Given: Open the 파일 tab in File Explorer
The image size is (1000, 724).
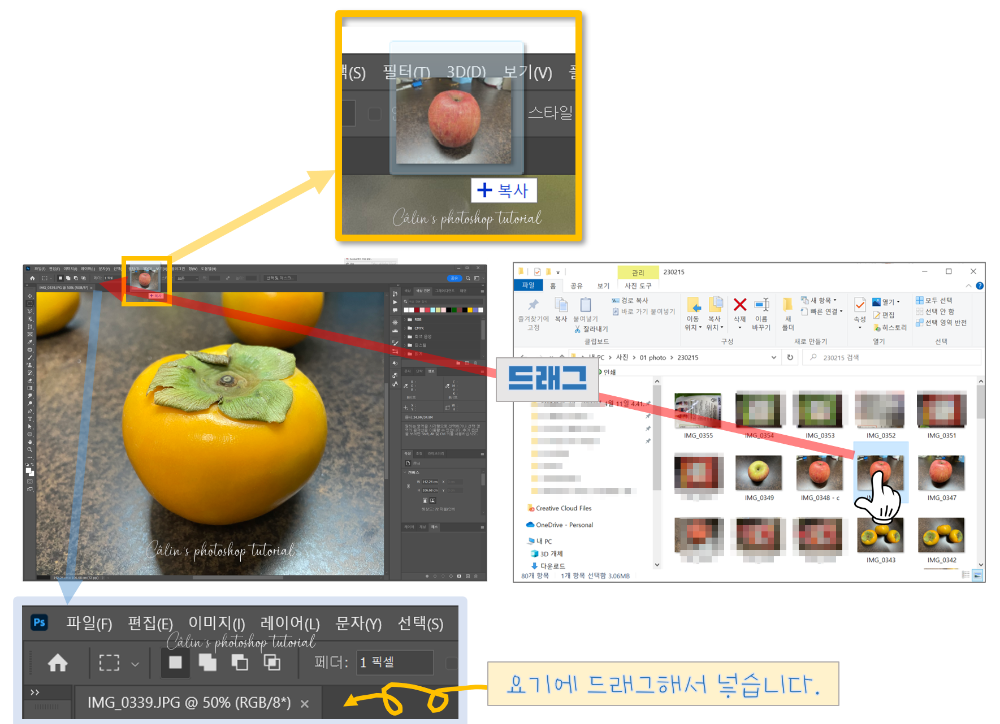Looking at the screenshot, I should tap(529, 285).
